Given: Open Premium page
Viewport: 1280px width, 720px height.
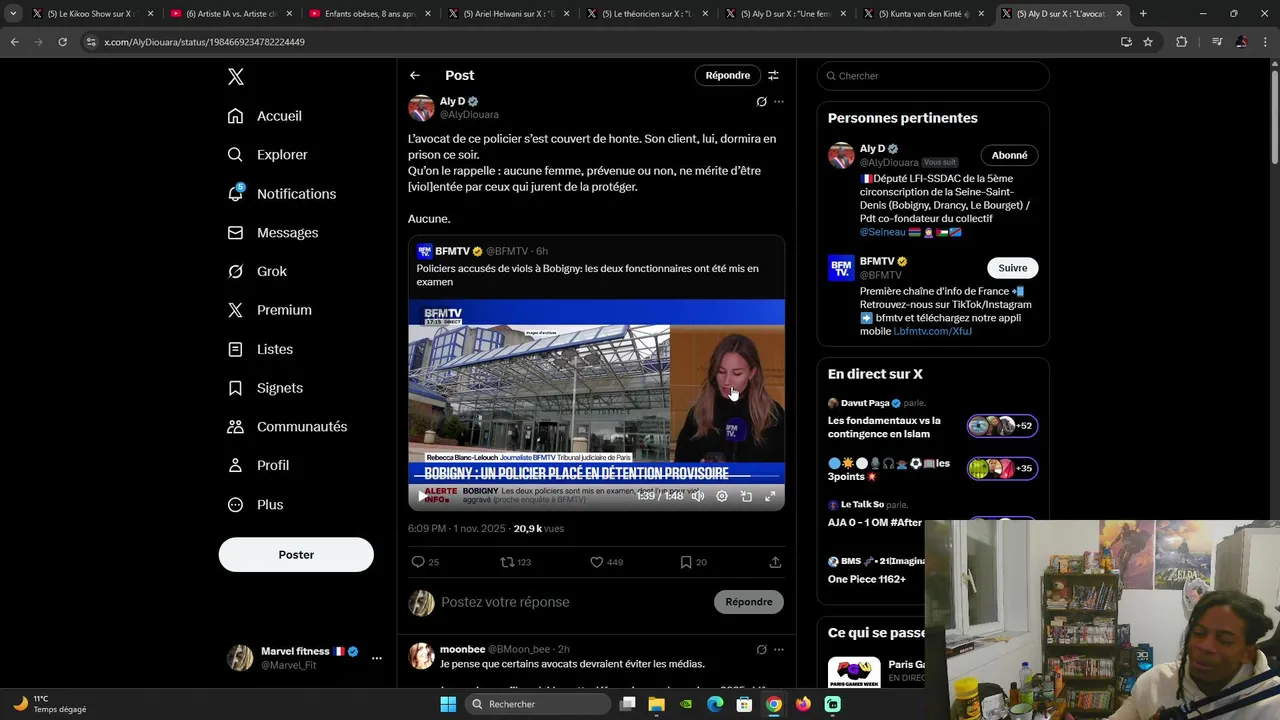Looking at the screenshot, I should pyautogui.click(x=270, y=310).
